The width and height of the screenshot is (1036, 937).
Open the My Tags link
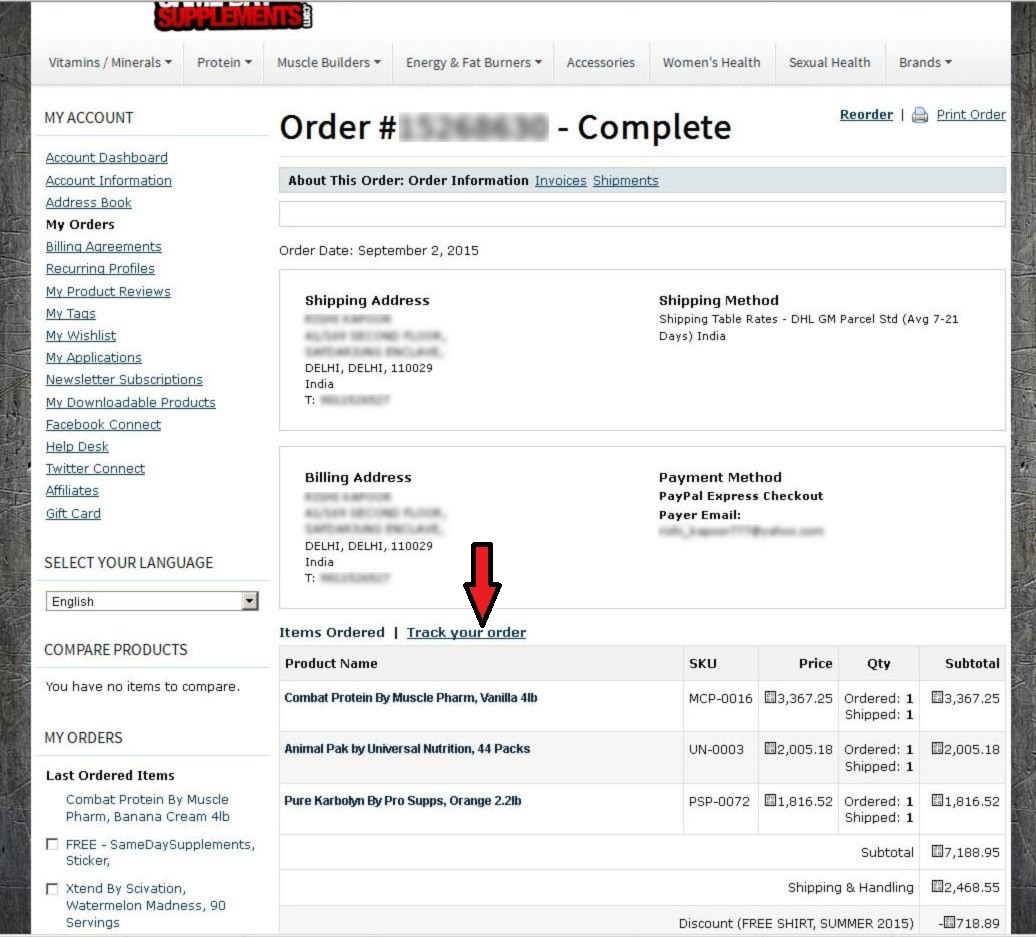pyautogui.click(x=71, y=313)
